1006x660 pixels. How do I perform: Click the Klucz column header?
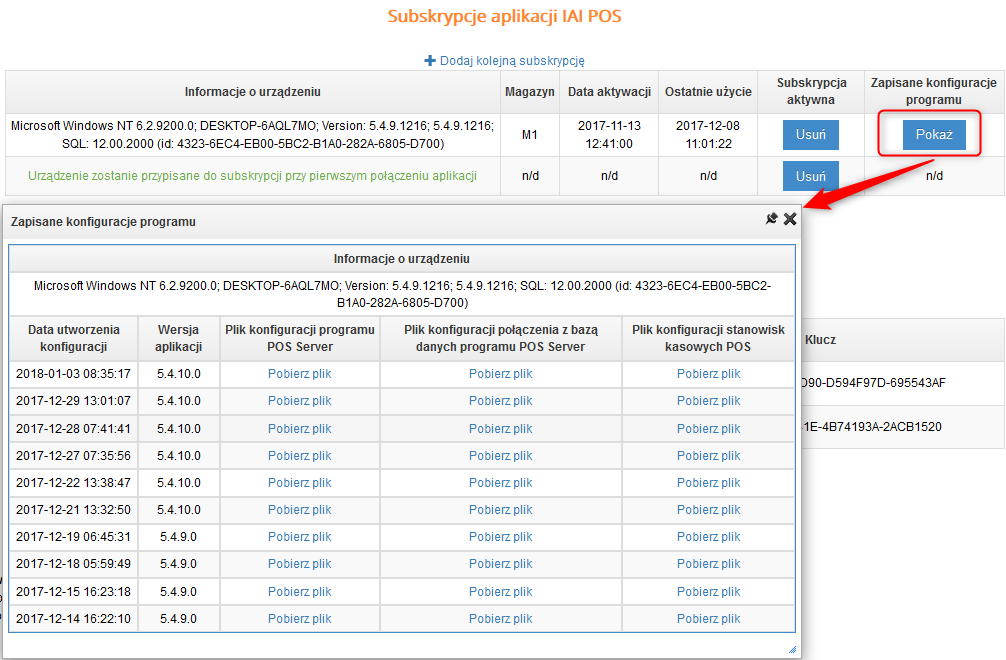pos(821,340)
